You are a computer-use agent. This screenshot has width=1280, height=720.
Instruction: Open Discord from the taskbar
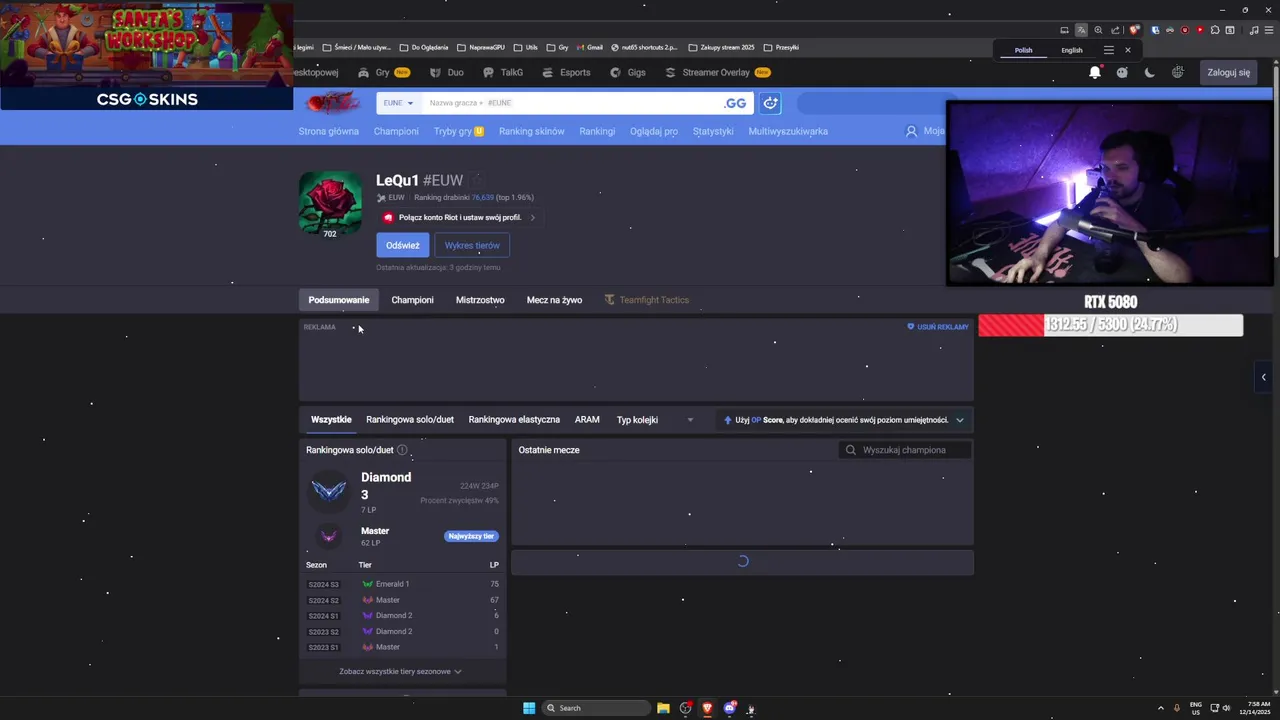[730, 708]
